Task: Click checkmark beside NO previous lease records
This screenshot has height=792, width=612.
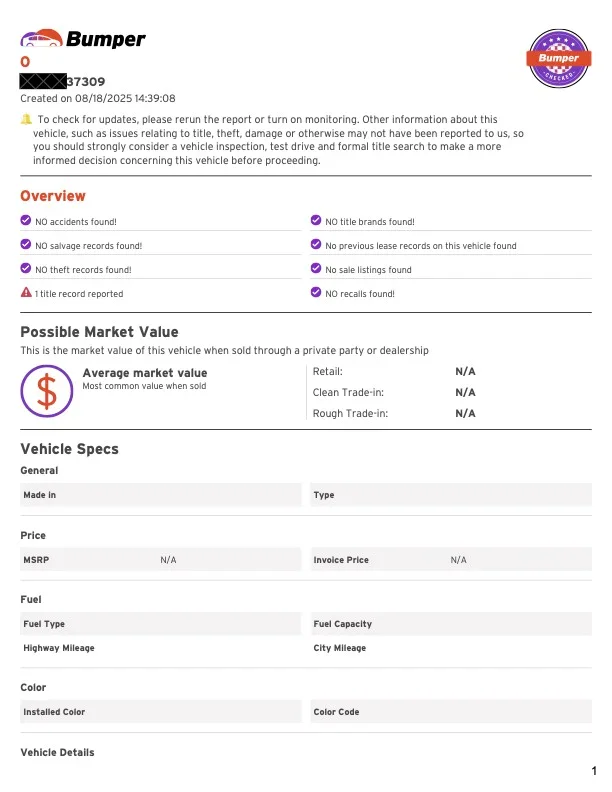Action: (x=317, y=245)
